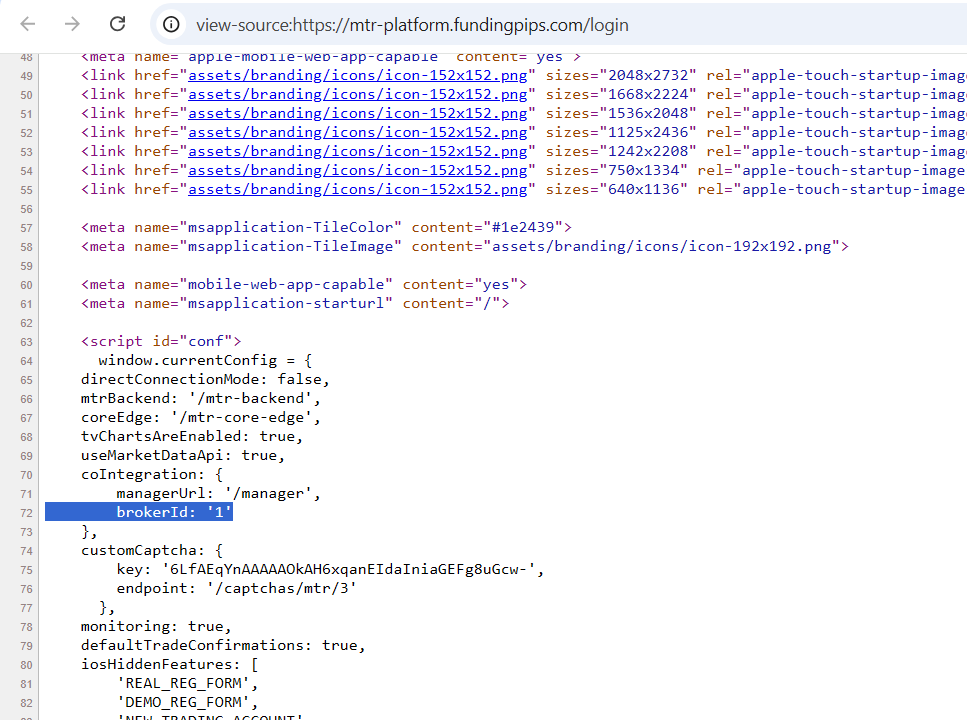Click the highlighted brokerId: '1' line
967x720 pixels.
(x=139, y=512)
